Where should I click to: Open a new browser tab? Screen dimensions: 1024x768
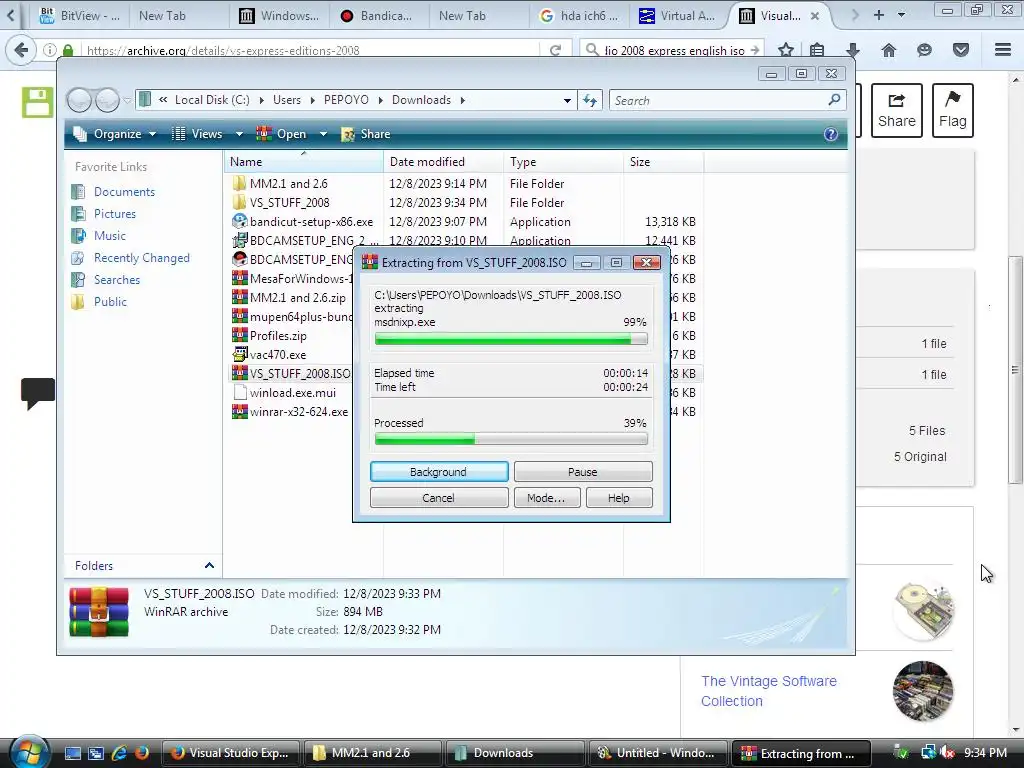[878, 15]
